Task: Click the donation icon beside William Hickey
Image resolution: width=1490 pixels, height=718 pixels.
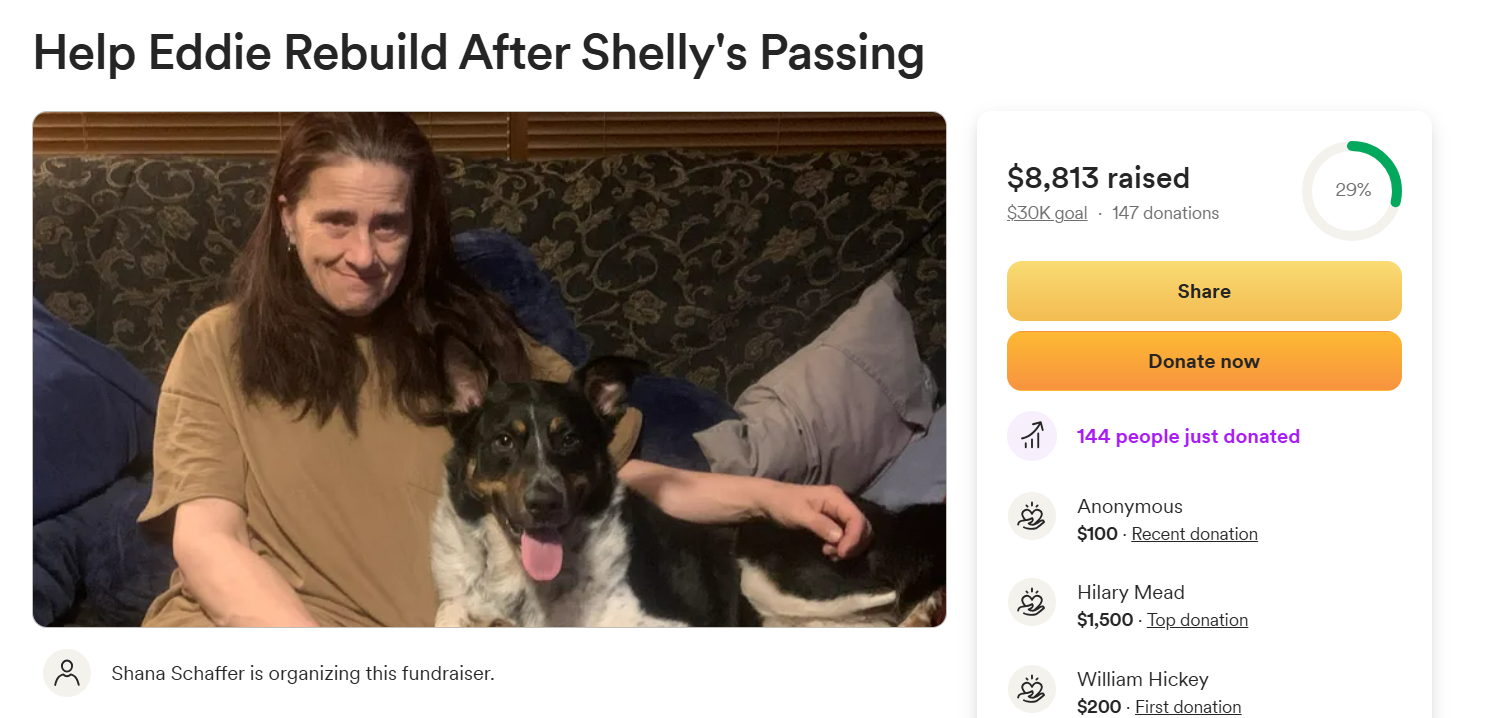Action: pyautogui.click(x=1032, y=689)
